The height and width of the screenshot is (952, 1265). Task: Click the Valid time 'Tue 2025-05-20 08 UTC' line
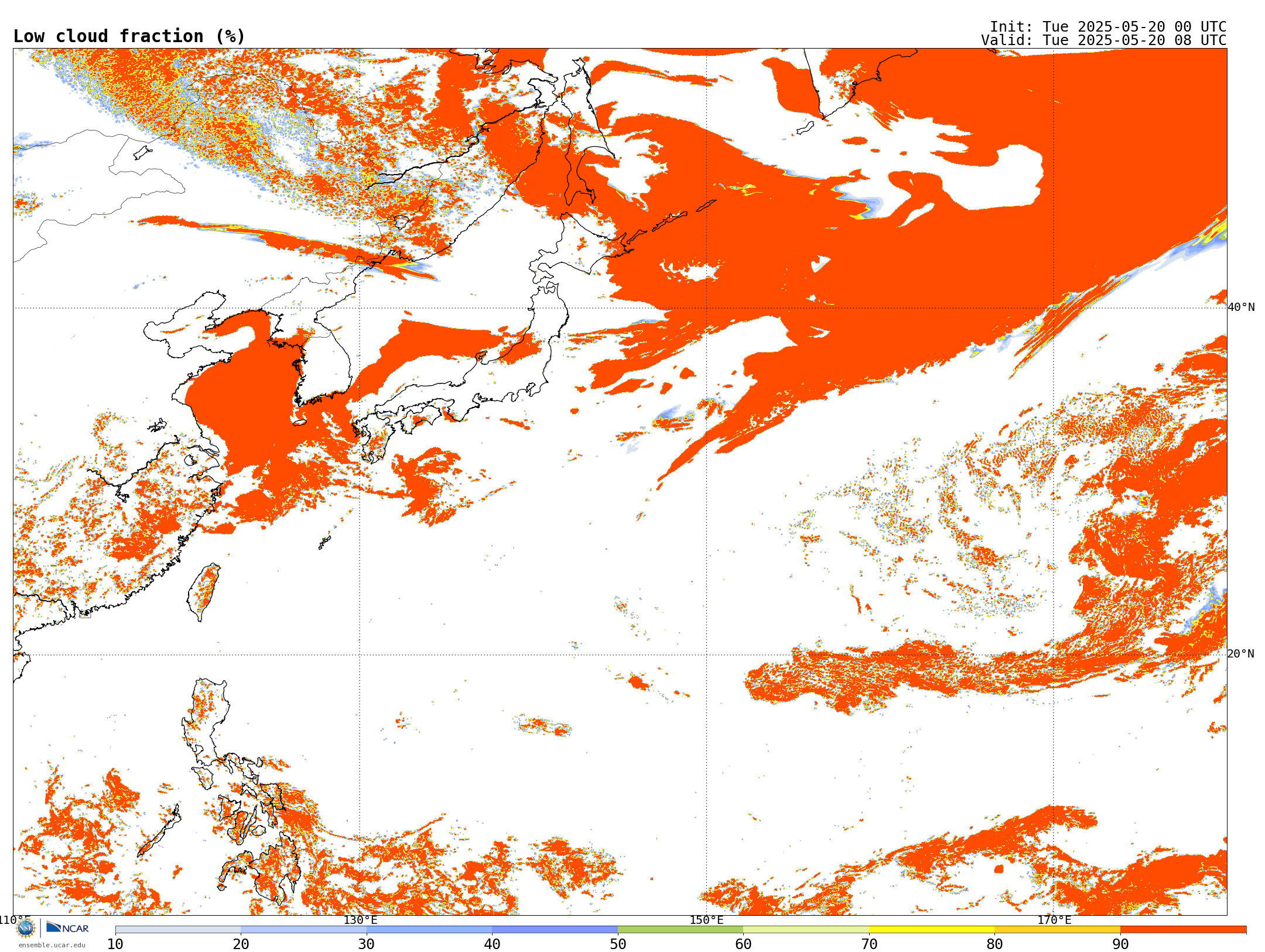(x=1103, y=40)
